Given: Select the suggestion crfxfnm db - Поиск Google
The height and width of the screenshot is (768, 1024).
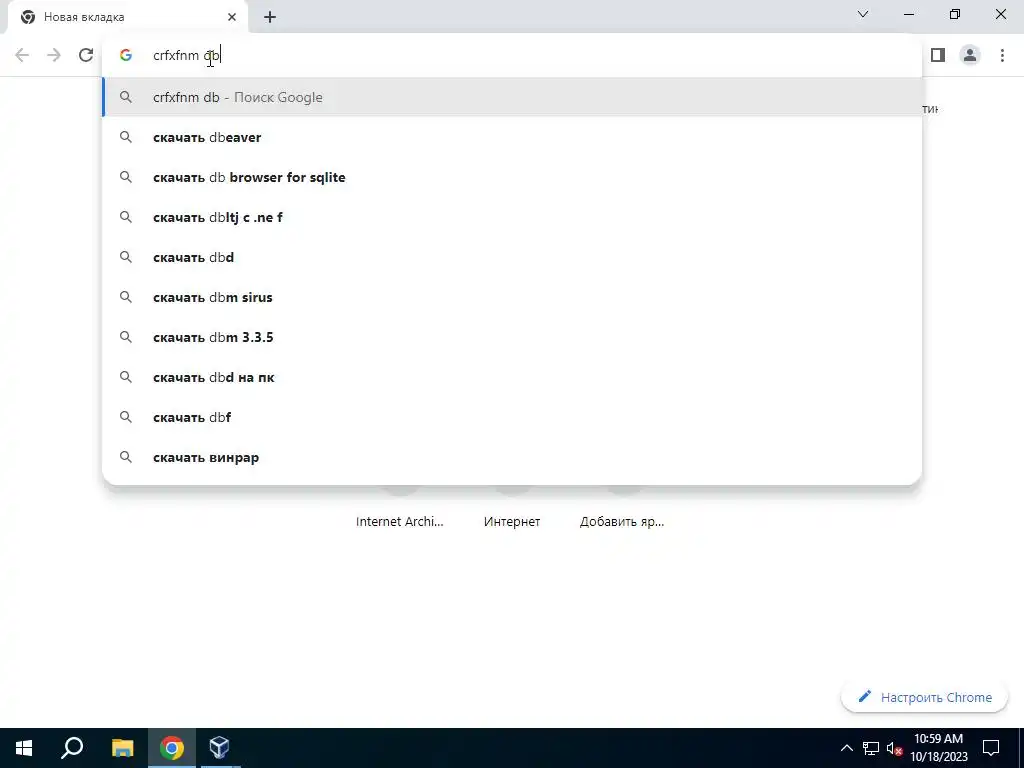Looking at the screenshot, I should 512,97.
